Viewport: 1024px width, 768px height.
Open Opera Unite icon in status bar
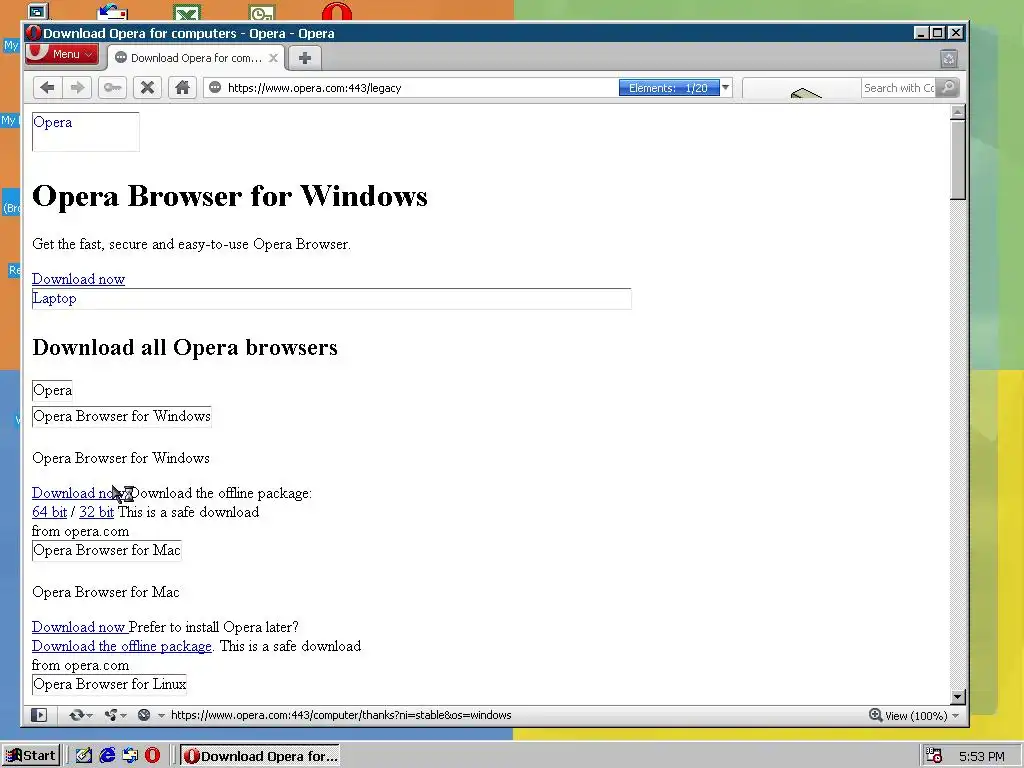tap(110, 715)
